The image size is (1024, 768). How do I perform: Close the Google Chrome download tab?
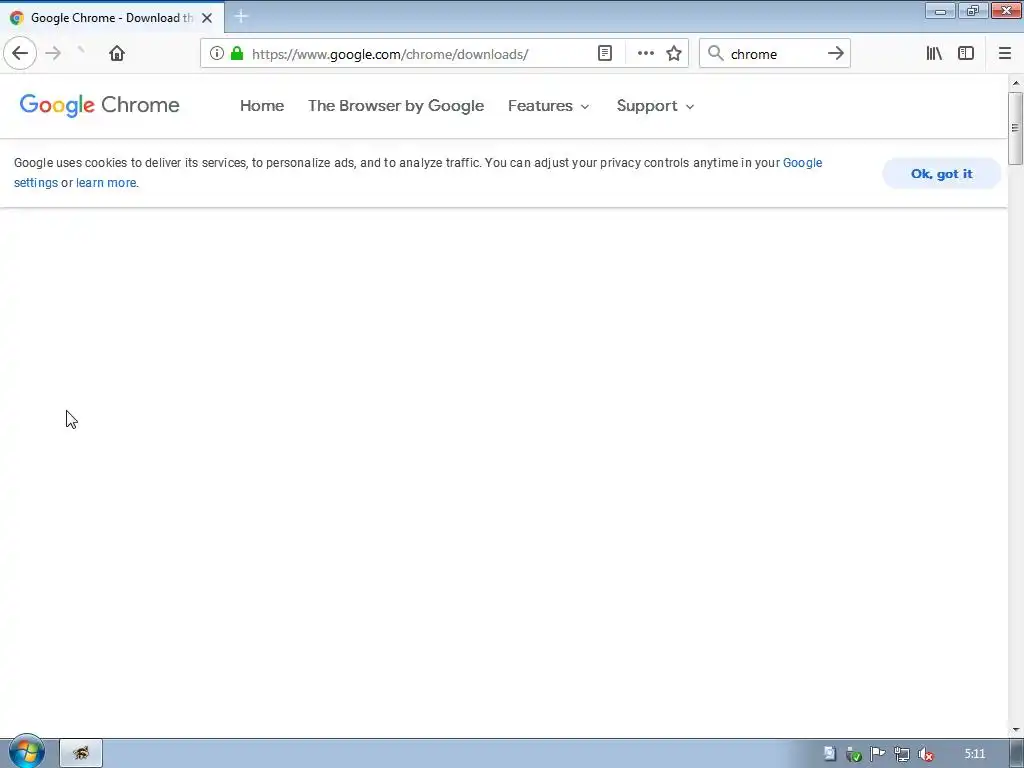coord(207,18)
